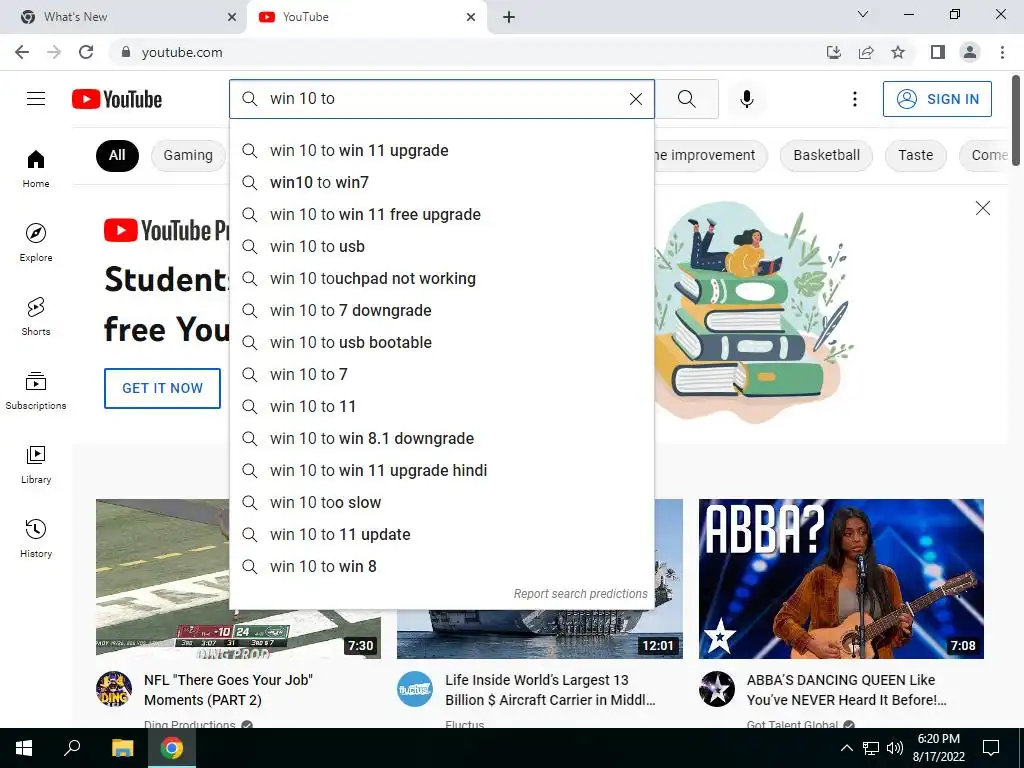Open the Chrome profile avatar

[970, 52]
